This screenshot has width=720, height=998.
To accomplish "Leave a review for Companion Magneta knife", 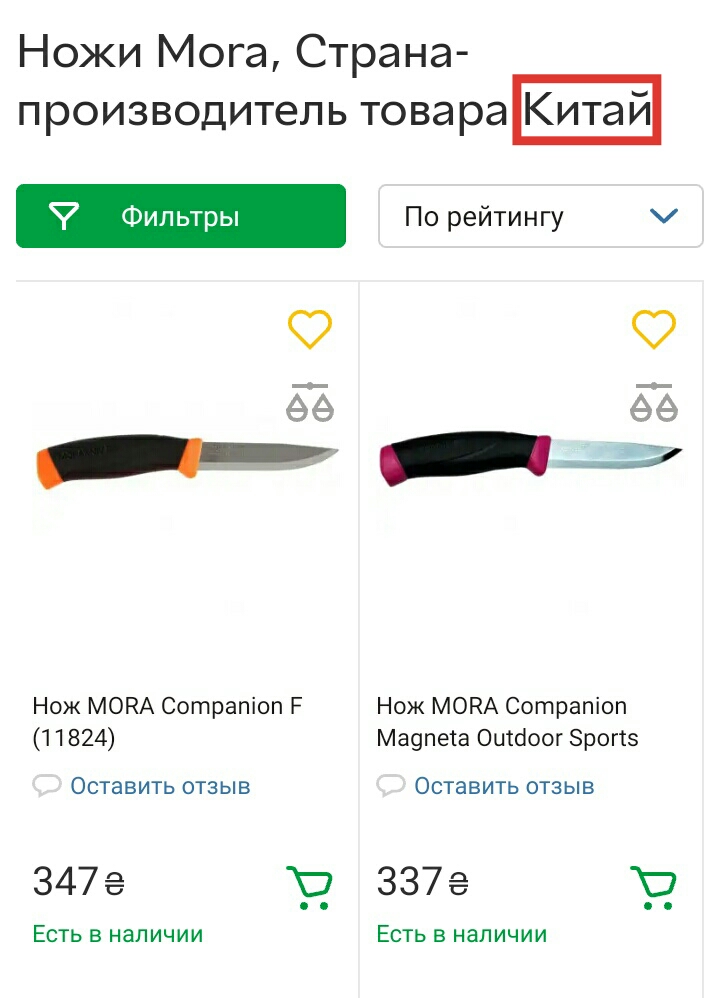I will [504, 786].
